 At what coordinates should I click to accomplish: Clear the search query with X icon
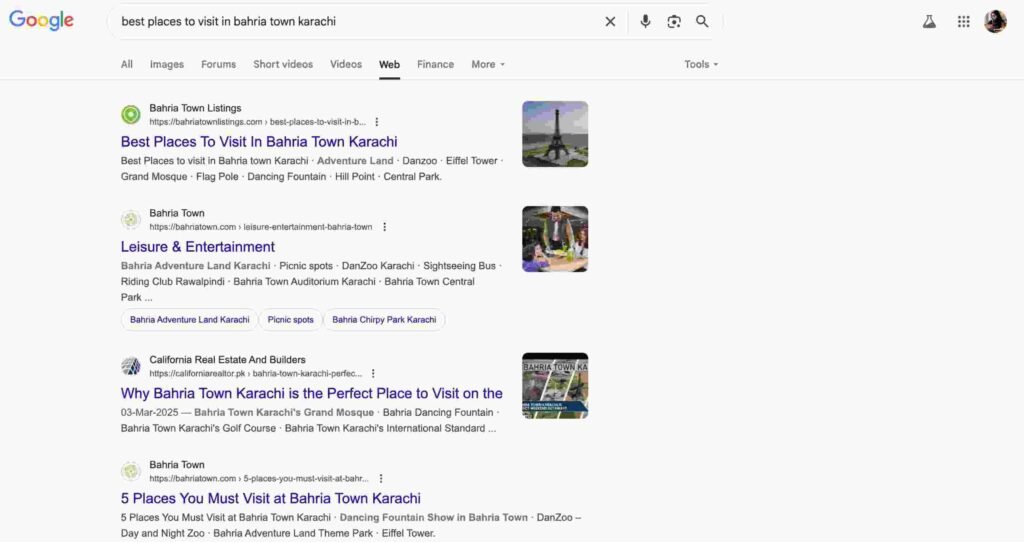pos(610,22)
